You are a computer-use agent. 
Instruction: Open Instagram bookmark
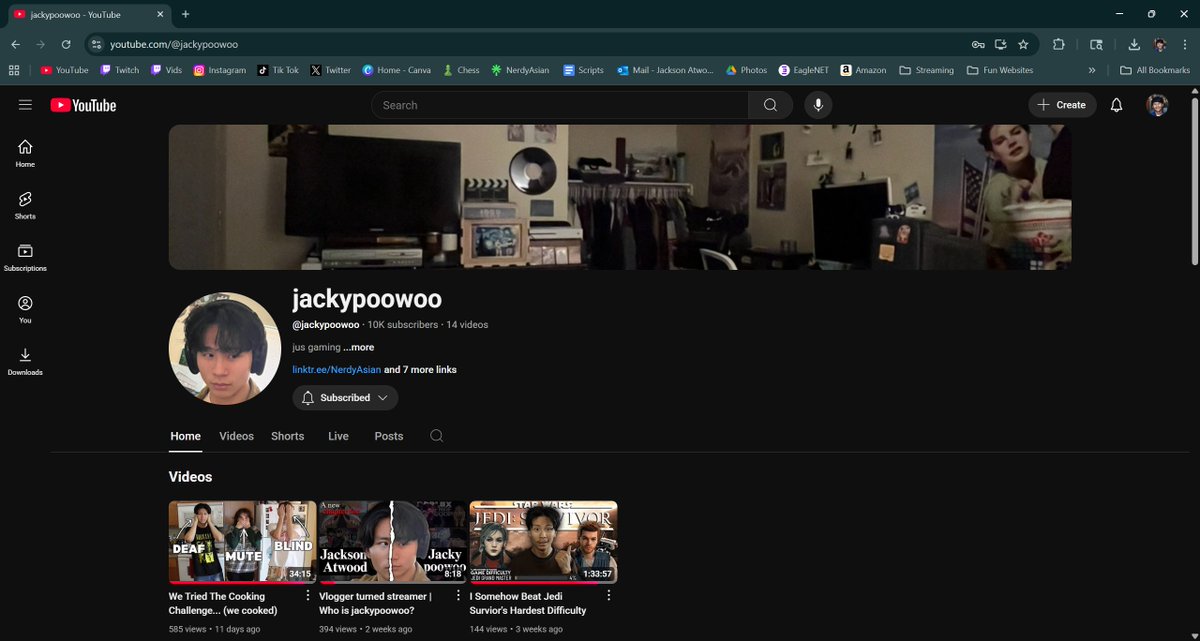pos(219,70)
